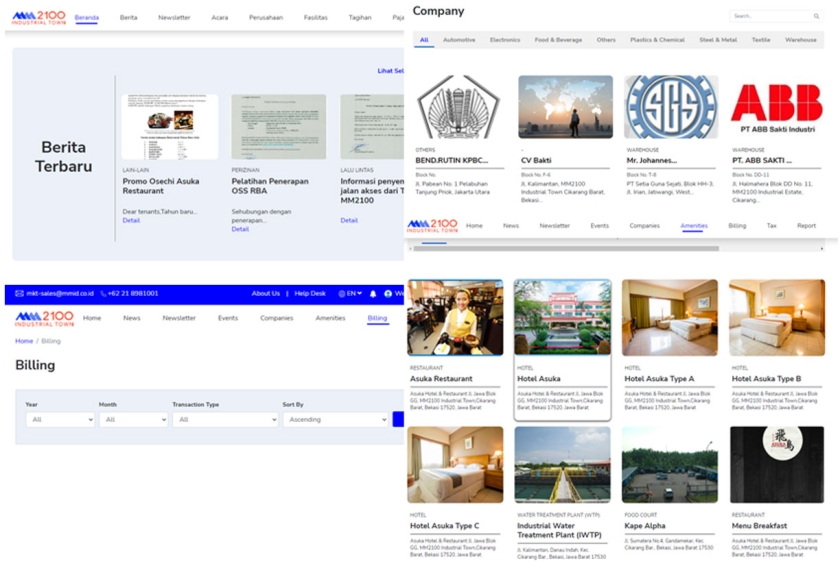This screenshot has width=840, height=570.
Task: Click the SGS gear logo
Action: (x=670, y=106)
